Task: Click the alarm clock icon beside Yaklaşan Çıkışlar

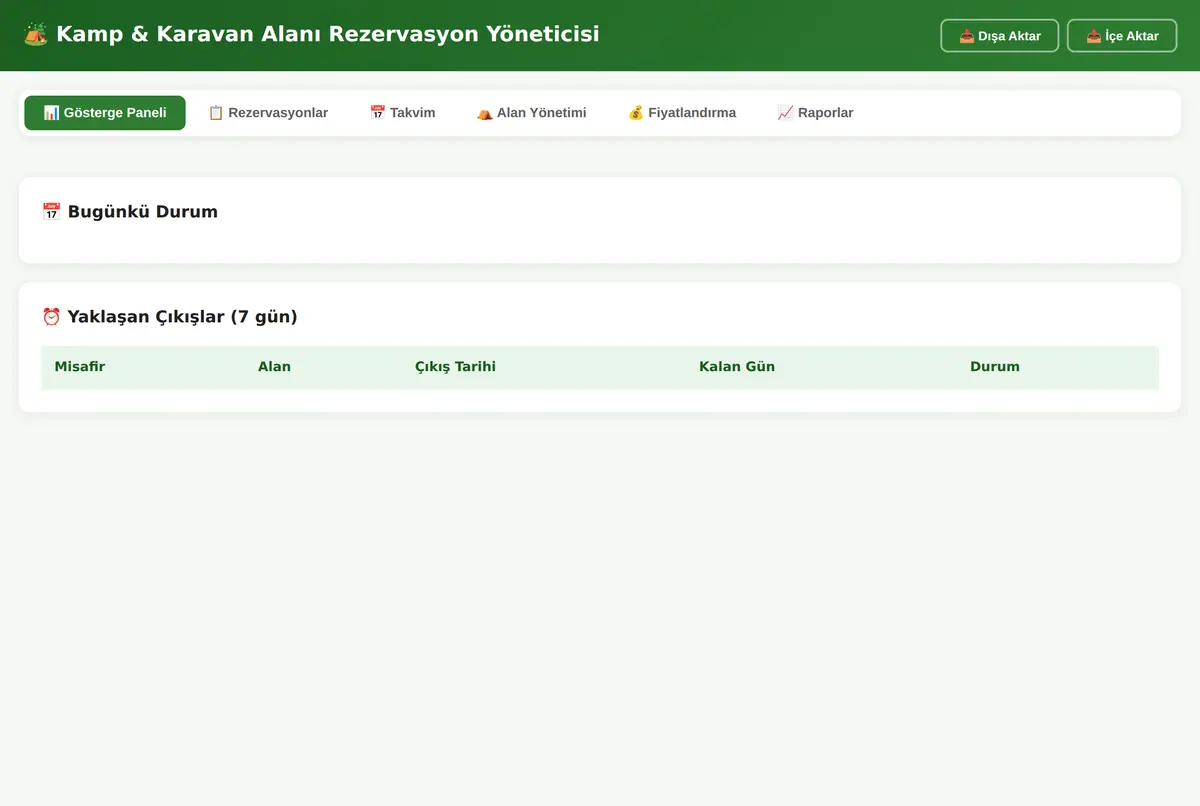Action: (51, 317)
